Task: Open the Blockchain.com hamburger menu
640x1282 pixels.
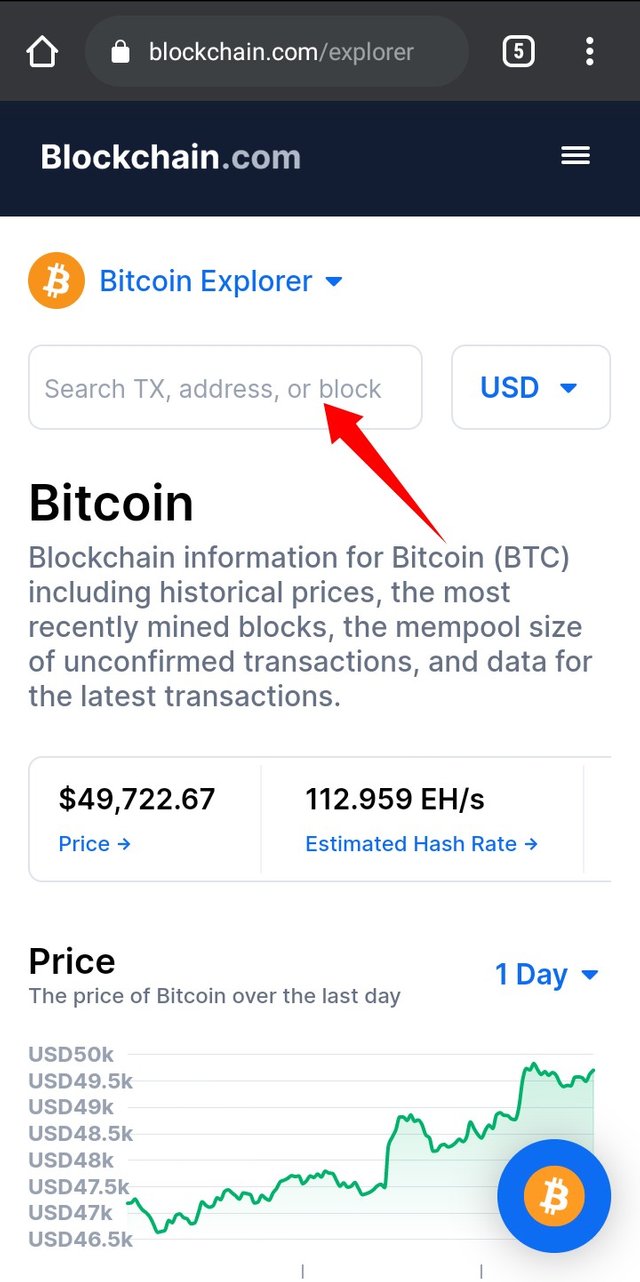Action: tap(575, 156)
